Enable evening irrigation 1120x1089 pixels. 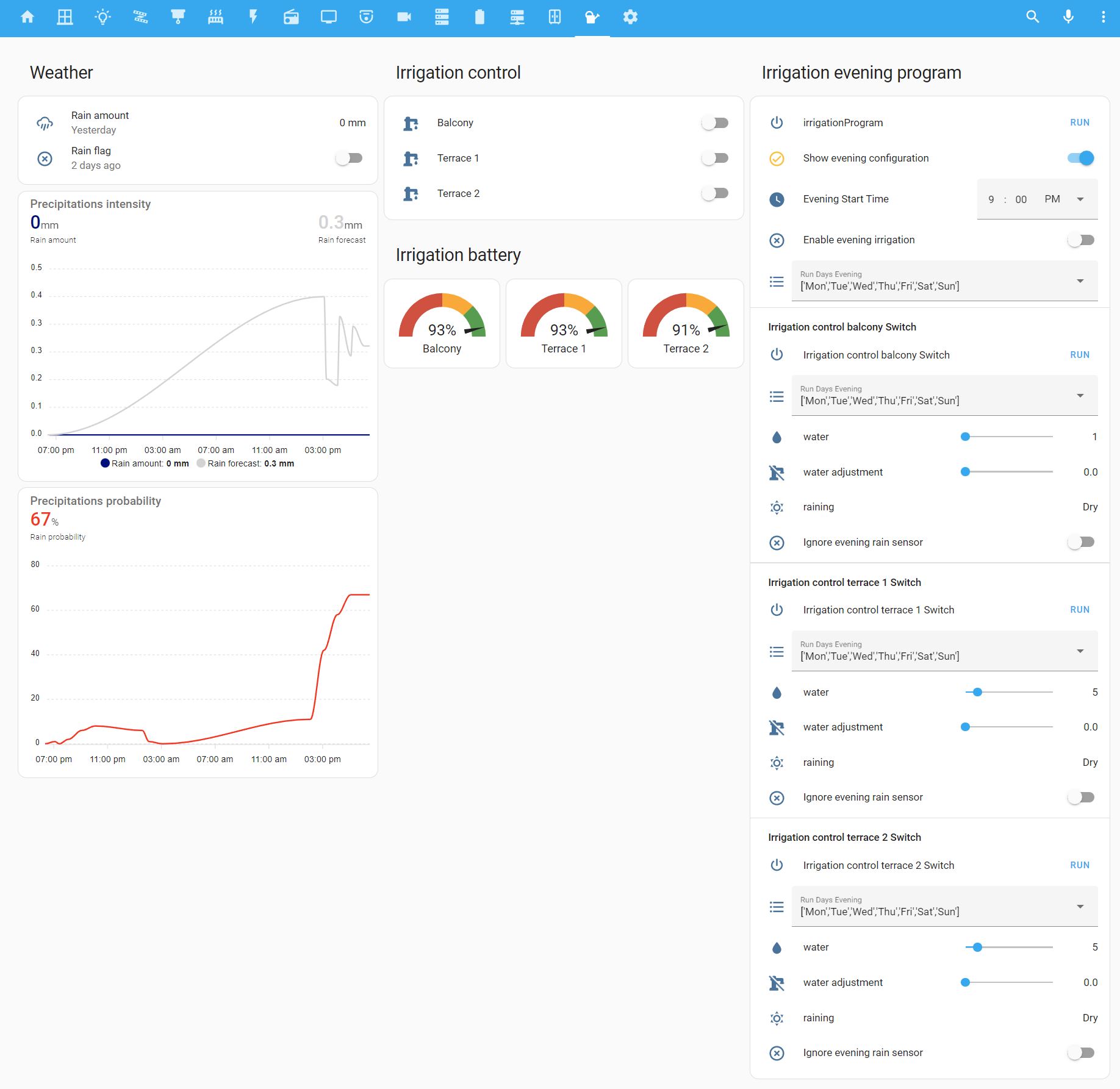(1080, 240)
